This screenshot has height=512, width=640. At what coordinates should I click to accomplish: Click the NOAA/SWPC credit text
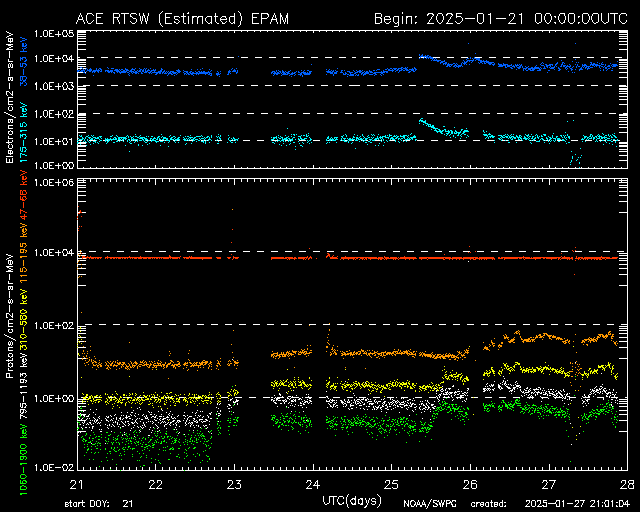click(x=429, y=504)
